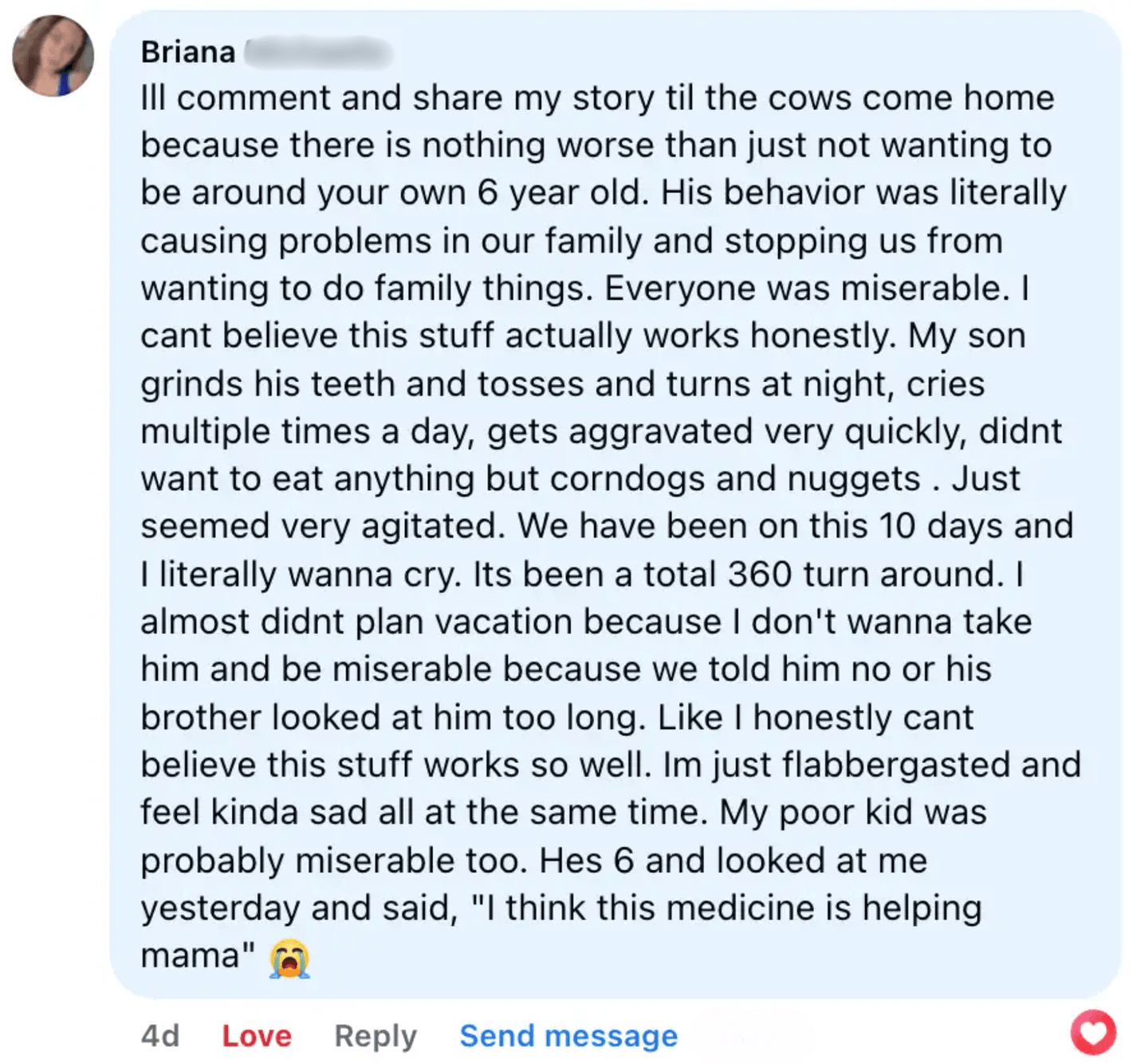Reply to Briana's comment

coord(375,1035)
